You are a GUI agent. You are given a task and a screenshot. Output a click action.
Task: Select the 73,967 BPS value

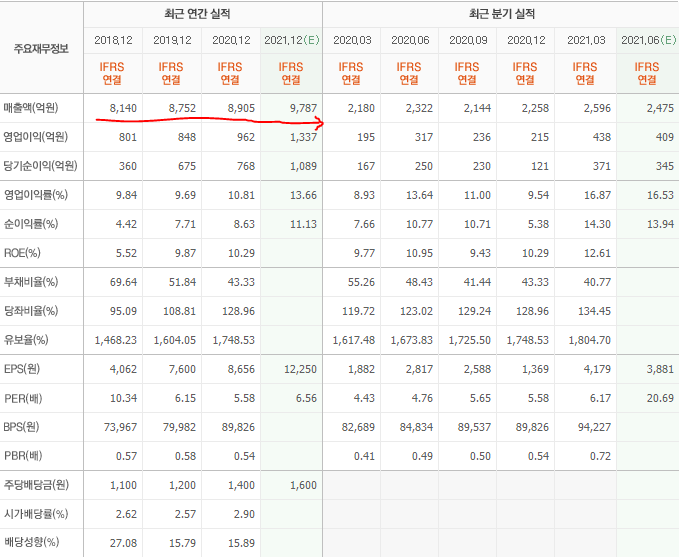(121, 427)
